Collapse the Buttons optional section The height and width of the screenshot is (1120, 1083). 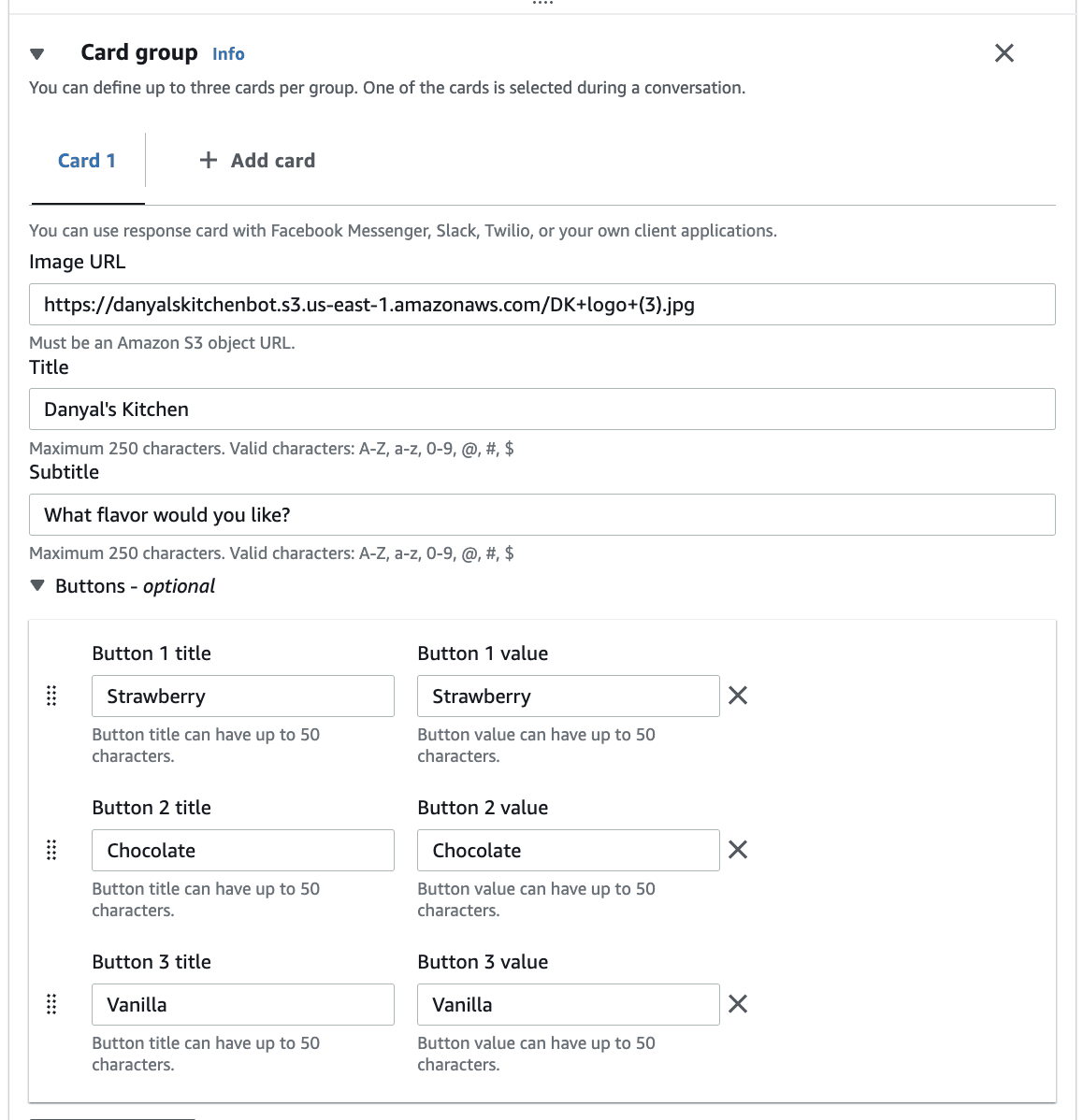37,586
